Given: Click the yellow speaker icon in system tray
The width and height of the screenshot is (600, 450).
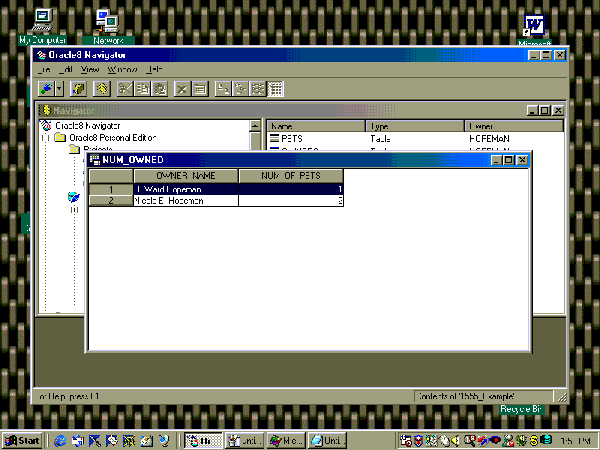Looking at the screenshot, I should click(x=455, y=441).
